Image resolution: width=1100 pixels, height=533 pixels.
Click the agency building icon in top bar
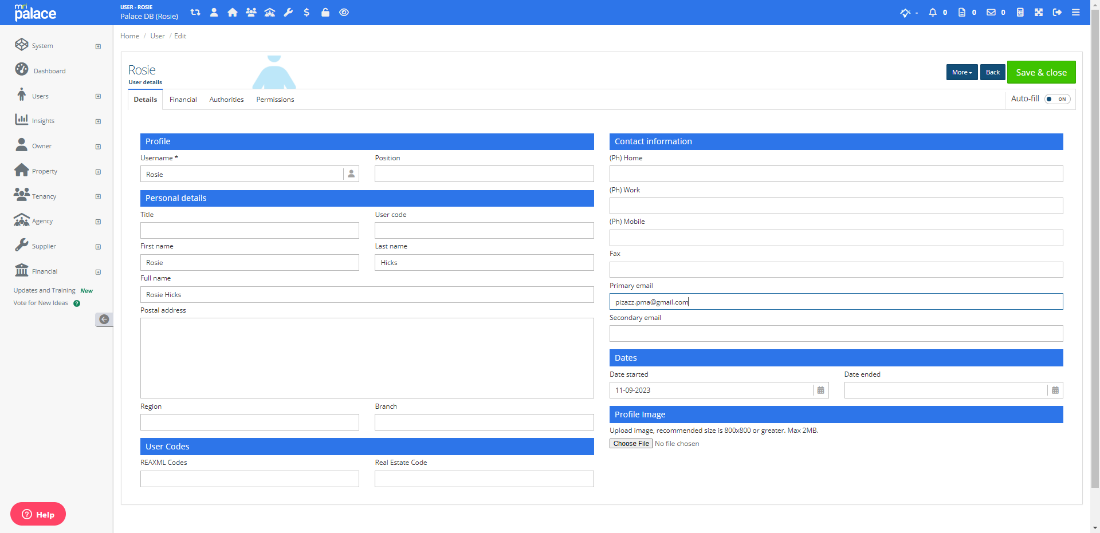tap(269, 13)
